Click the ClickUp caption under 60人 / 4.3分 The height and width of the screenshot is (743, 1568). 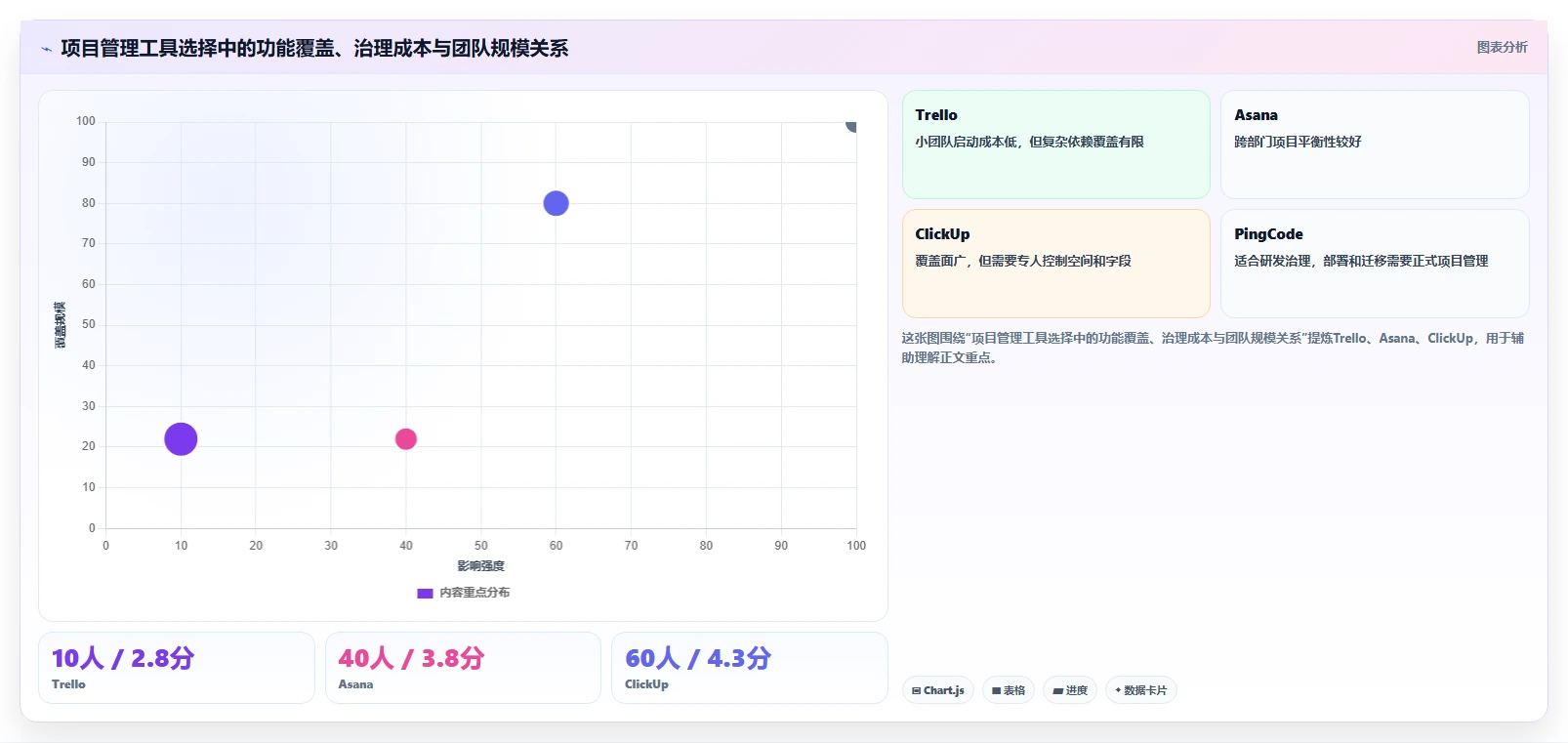646,684
